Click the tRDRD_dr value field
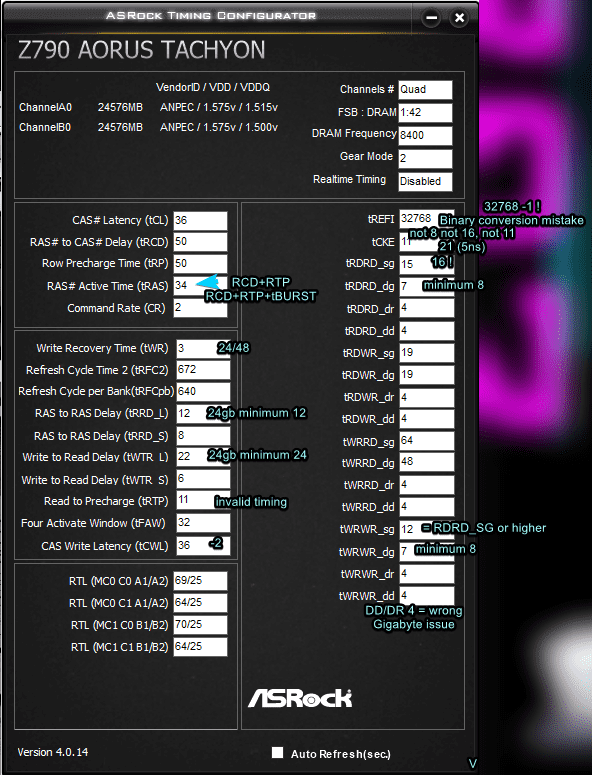This screenshot has width=592, height=775. [426, 308]
